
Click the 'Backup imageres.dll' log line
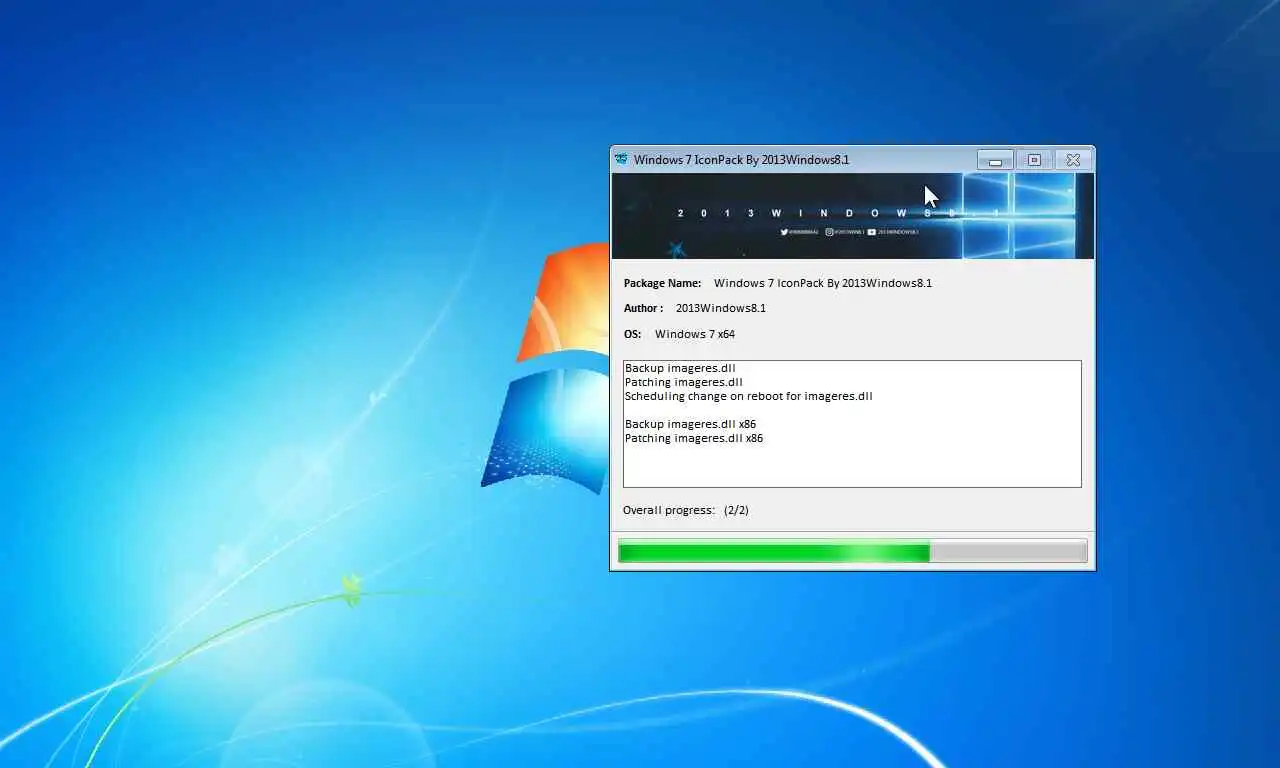point(680,368)
